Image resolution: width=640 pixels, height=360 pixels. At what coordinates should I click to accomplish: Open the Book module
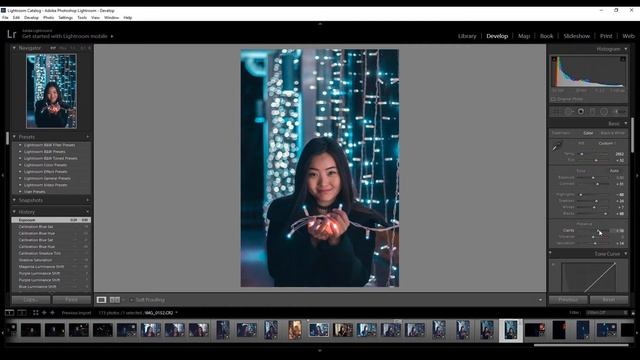pos(547,36)
